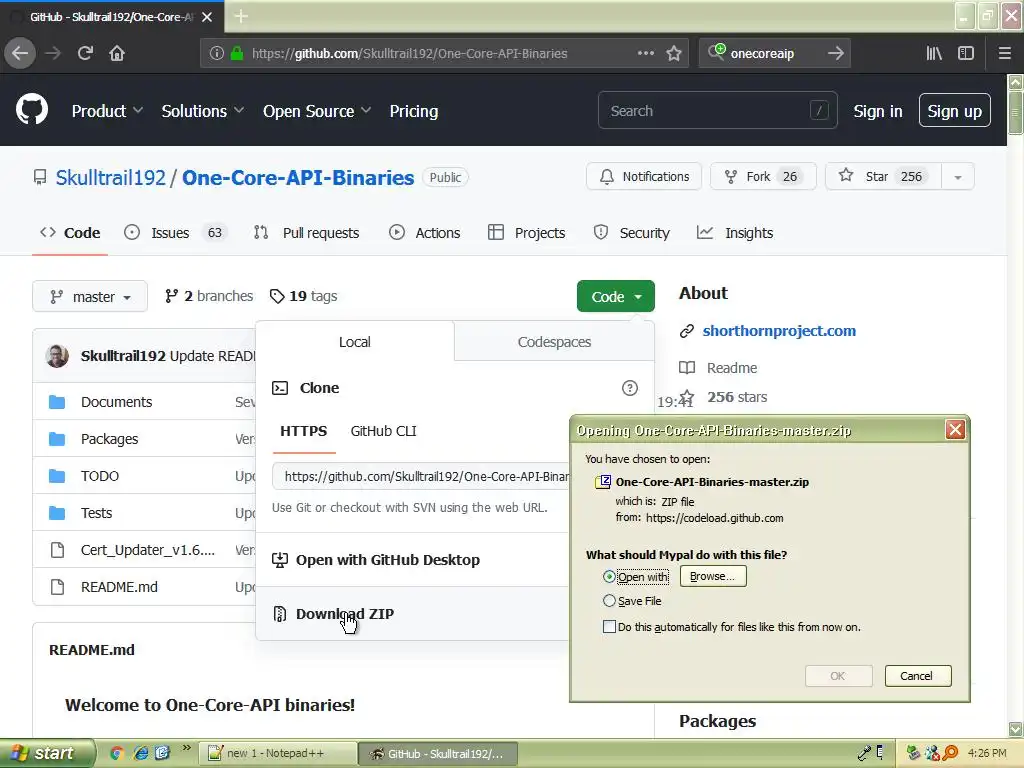Close the GitHub browser tab
This screenshot has width=1024, height=768.
207,17
